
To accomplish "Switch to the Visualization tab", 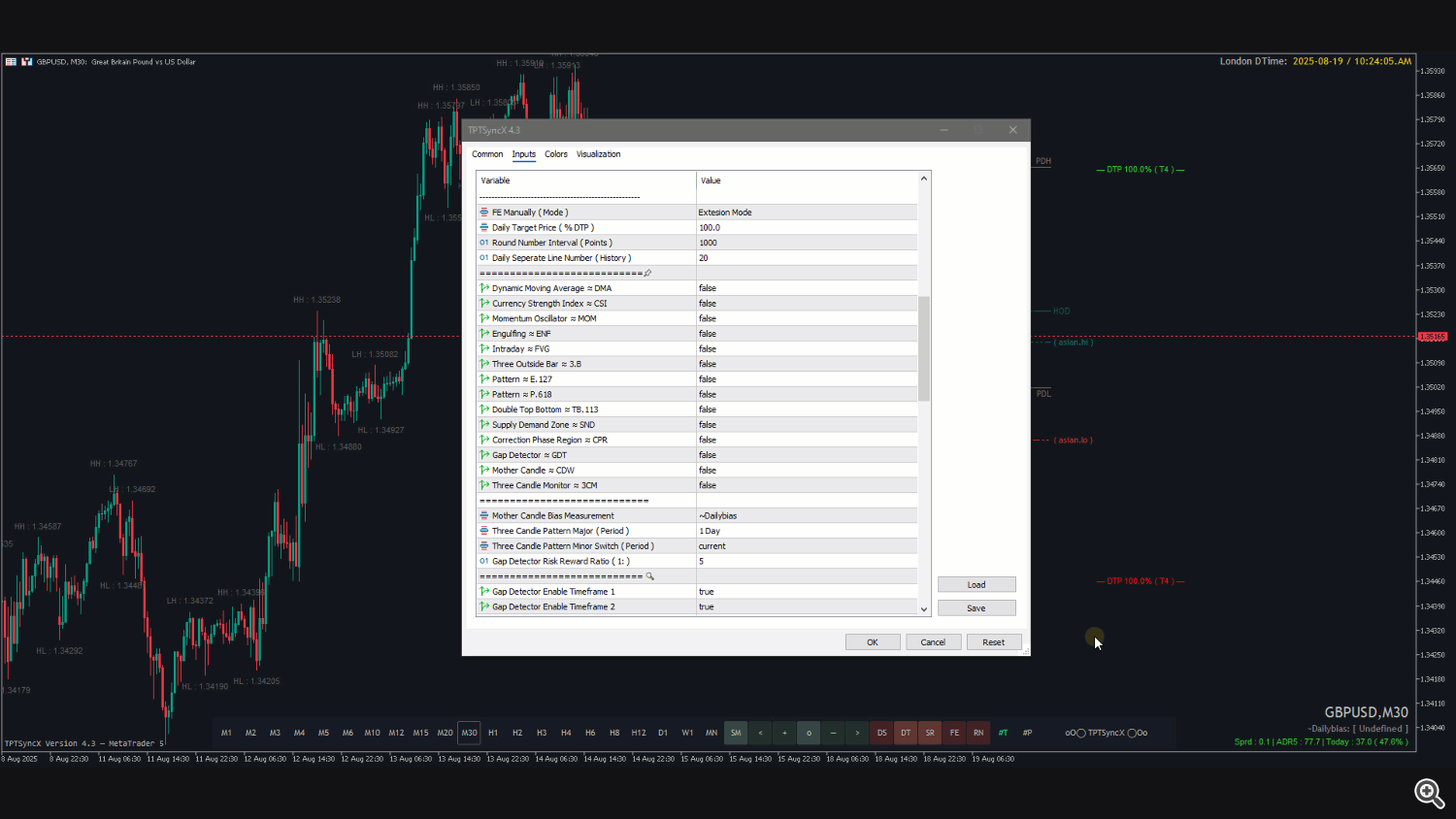I will [x=598, y=154].
